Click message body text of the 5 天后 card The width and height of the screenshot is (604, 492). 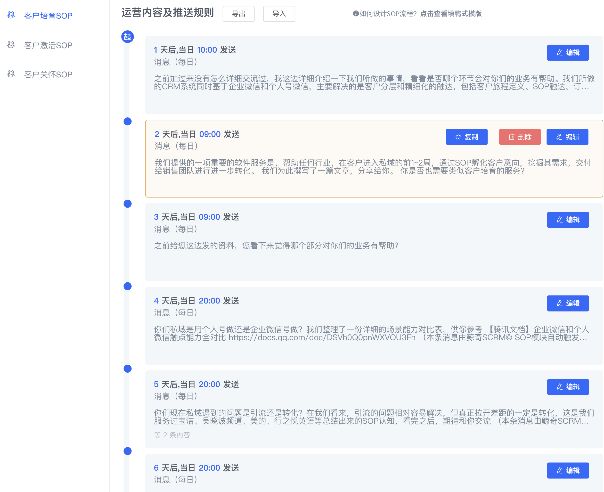click(x=374, y=417)
